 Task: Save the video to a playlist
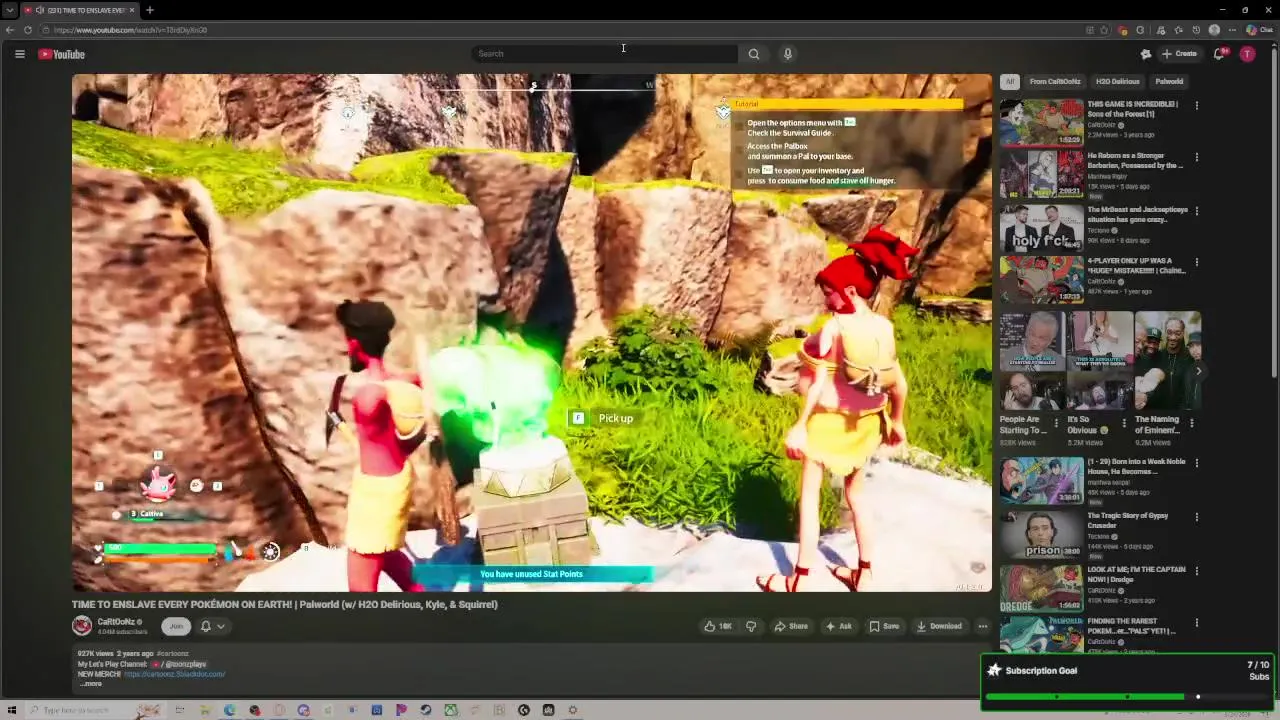click(884, 626)
